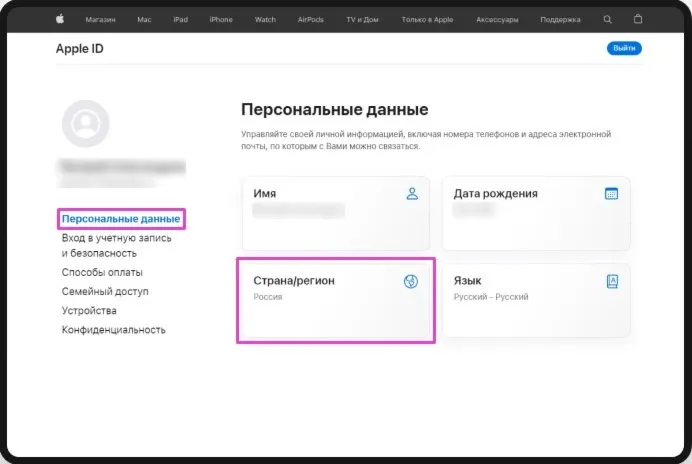The width and height of the screenshot is (692, 464).
Task: Open the iPad menu item
Action: (x=181, y=20)
